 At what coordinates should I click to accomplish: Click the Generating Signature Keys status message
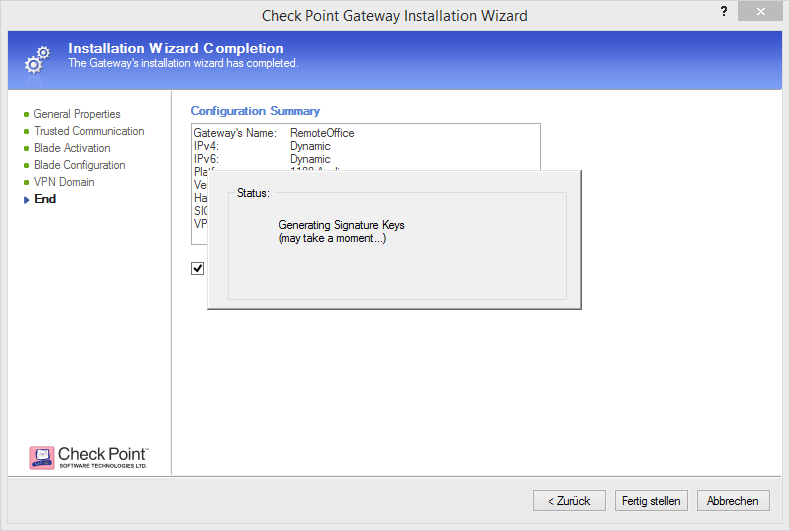(341, 226)
